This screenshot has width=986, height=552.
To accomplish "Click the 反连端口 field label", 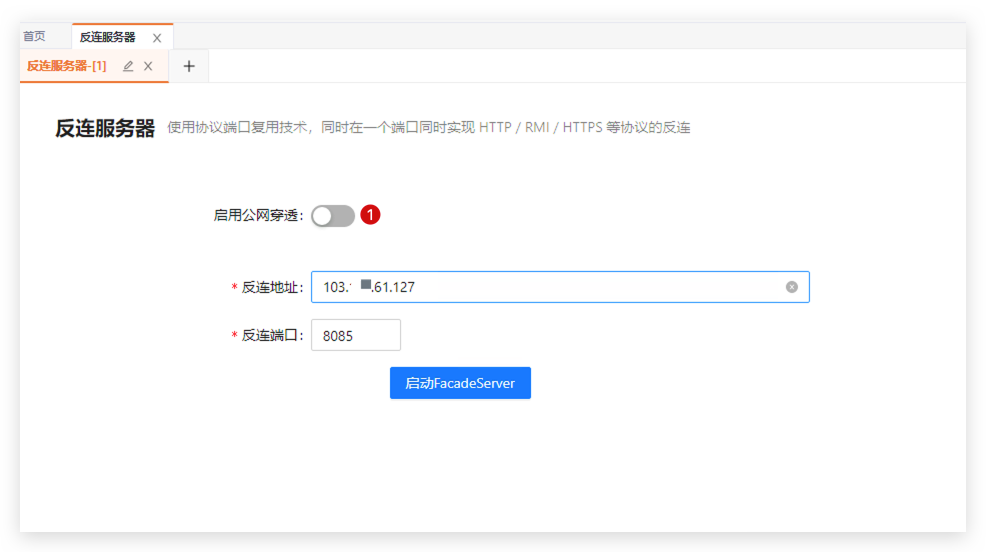I will pyautogui.click(x=271, y=335).
